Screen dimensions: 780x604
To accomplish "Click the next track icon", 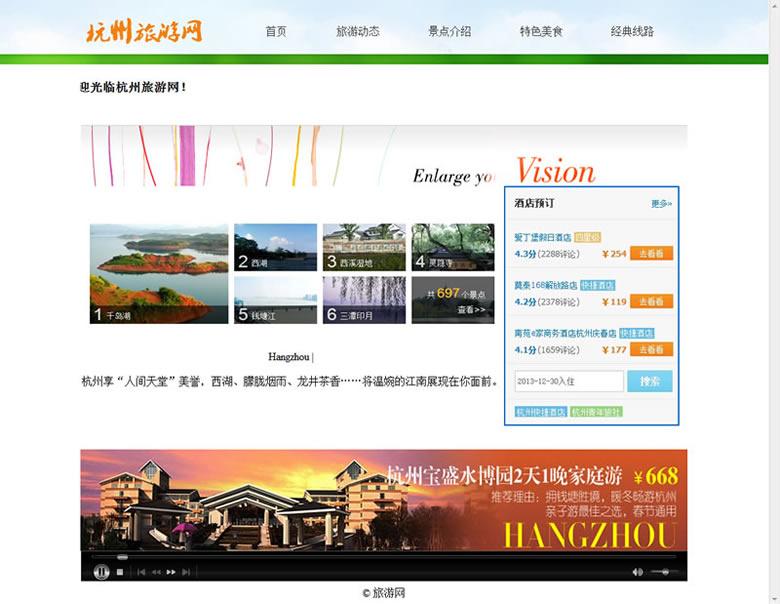I will pyautogui.click(x=186, y=572).
